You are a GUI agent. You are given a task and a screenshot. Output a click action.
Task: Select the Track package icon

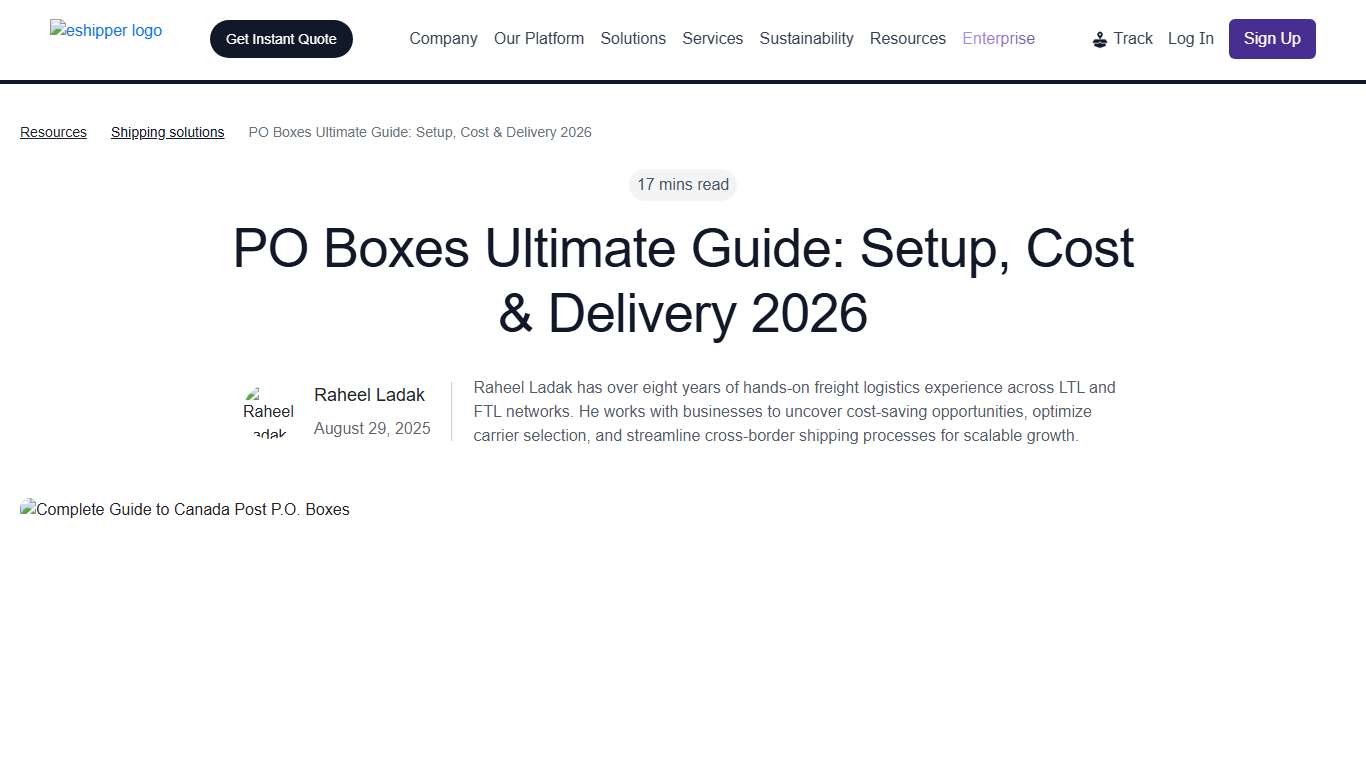1100,38
